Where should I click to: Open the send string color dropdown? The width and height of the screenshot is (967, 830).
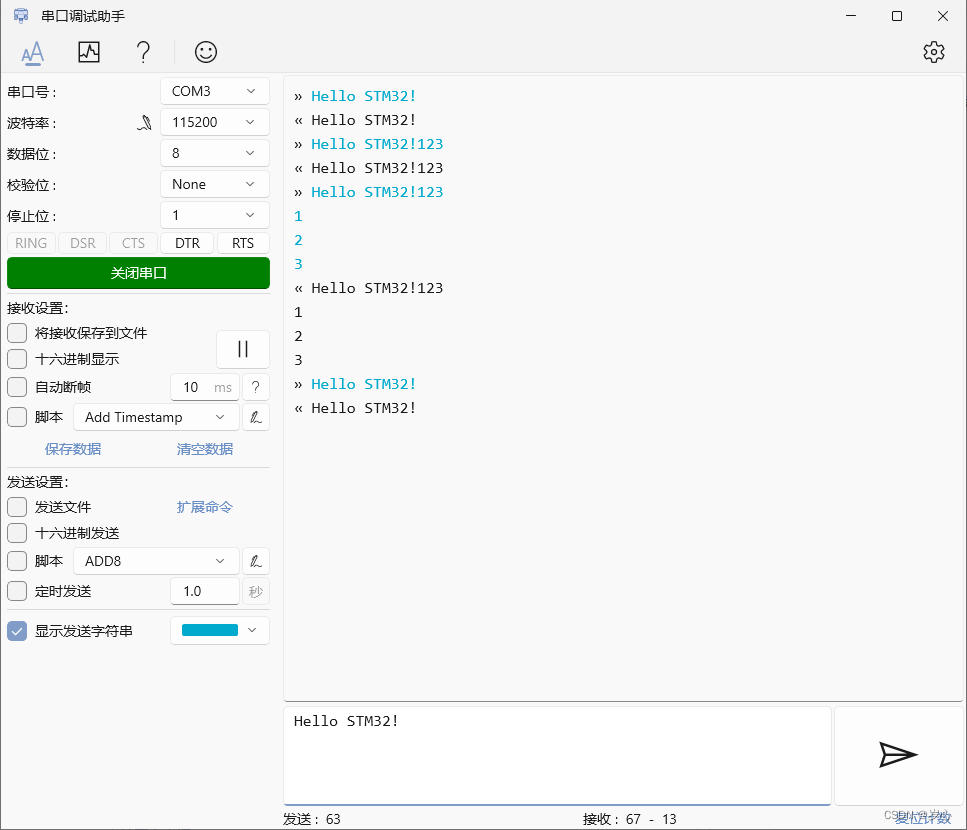tap(220, 630)
